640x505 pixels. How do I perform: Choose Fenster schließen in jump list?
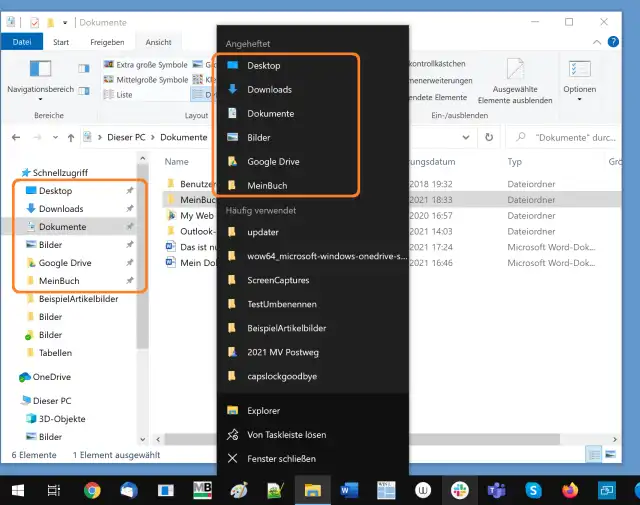(281, 459)
